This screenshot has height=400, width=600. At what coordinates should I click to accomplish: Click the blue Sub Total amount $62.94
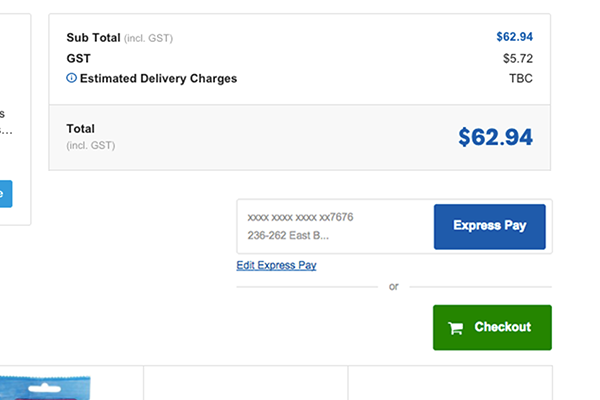click(514, 37)
